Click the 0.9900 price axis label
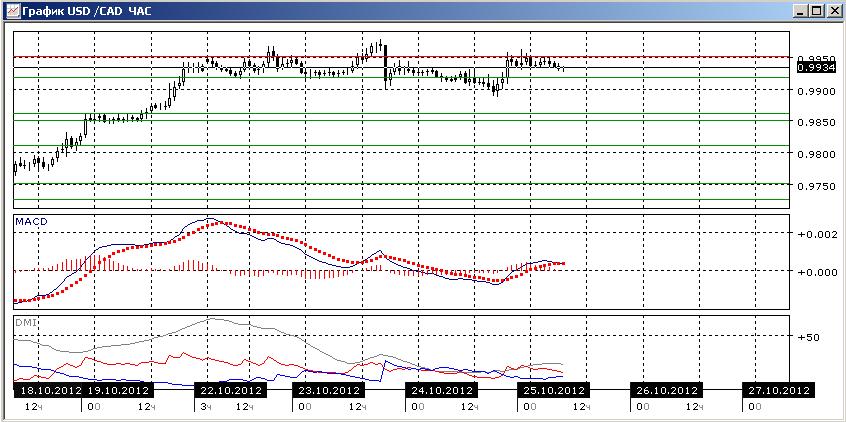The image size is (846, 422). tap(816, 91)
